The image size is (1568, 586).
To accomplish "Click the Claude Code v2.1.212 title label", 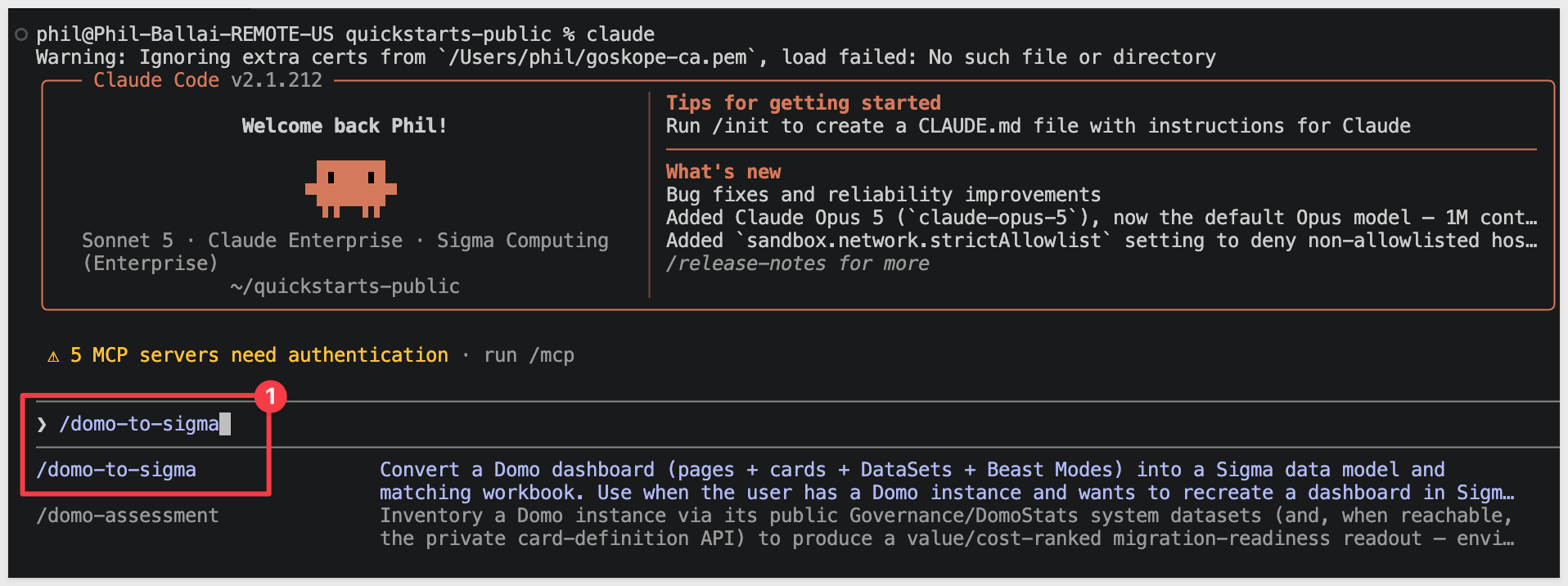I will (208, 80).
